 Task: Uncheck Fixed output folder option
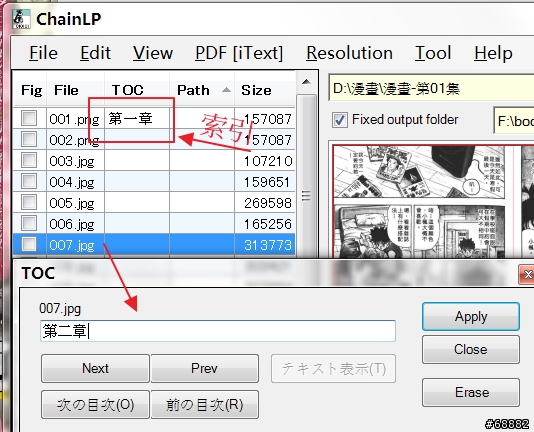pos(340,120)
